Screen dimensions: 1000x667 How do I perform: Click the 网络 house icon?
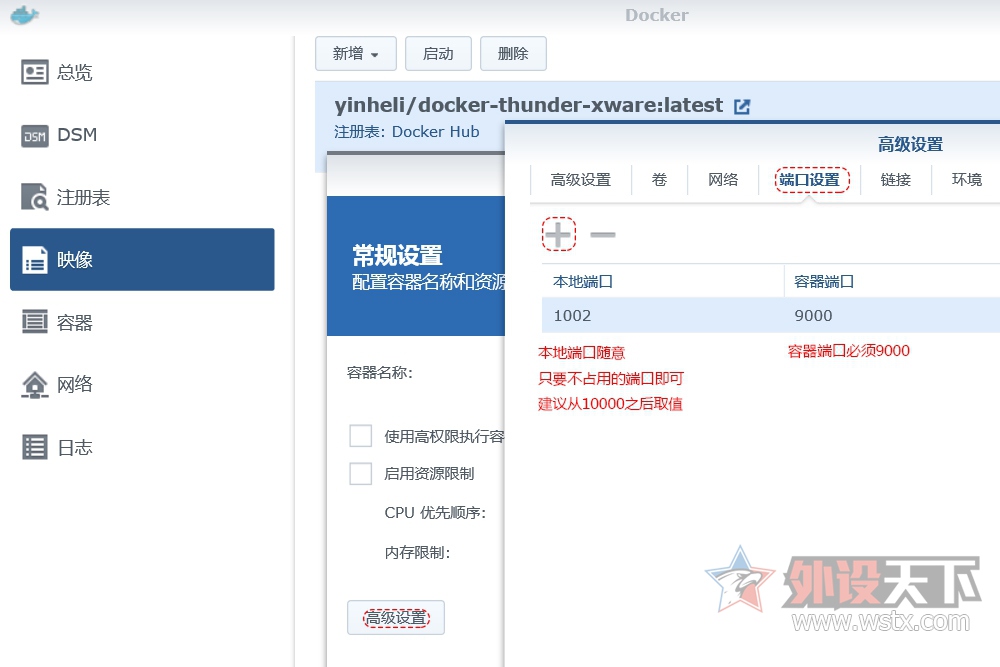point(34,385)
